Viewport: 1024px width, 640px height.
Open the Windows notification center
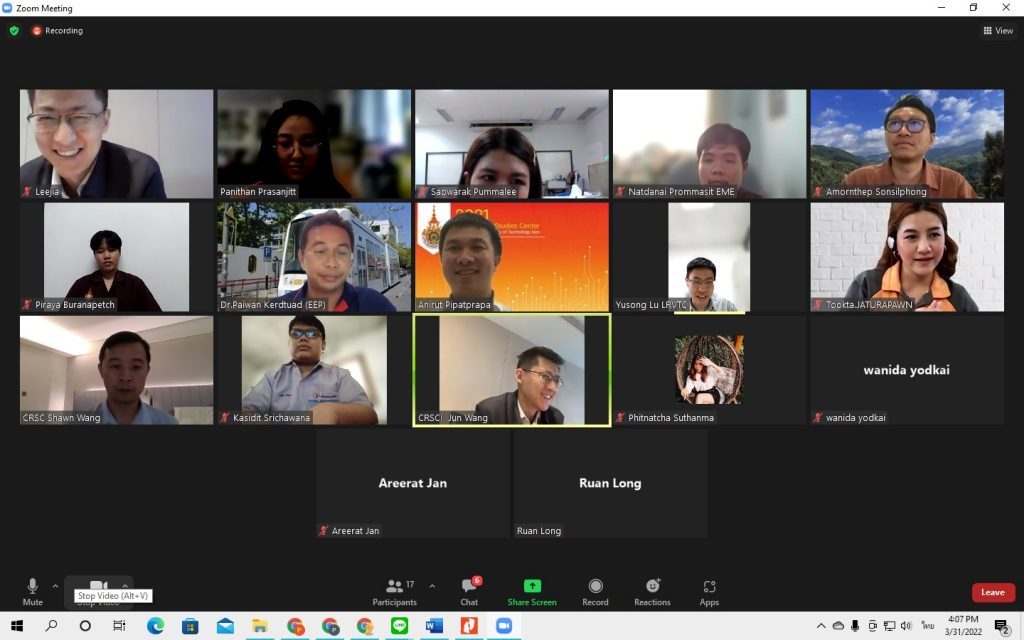click(x=1001, y=626)
